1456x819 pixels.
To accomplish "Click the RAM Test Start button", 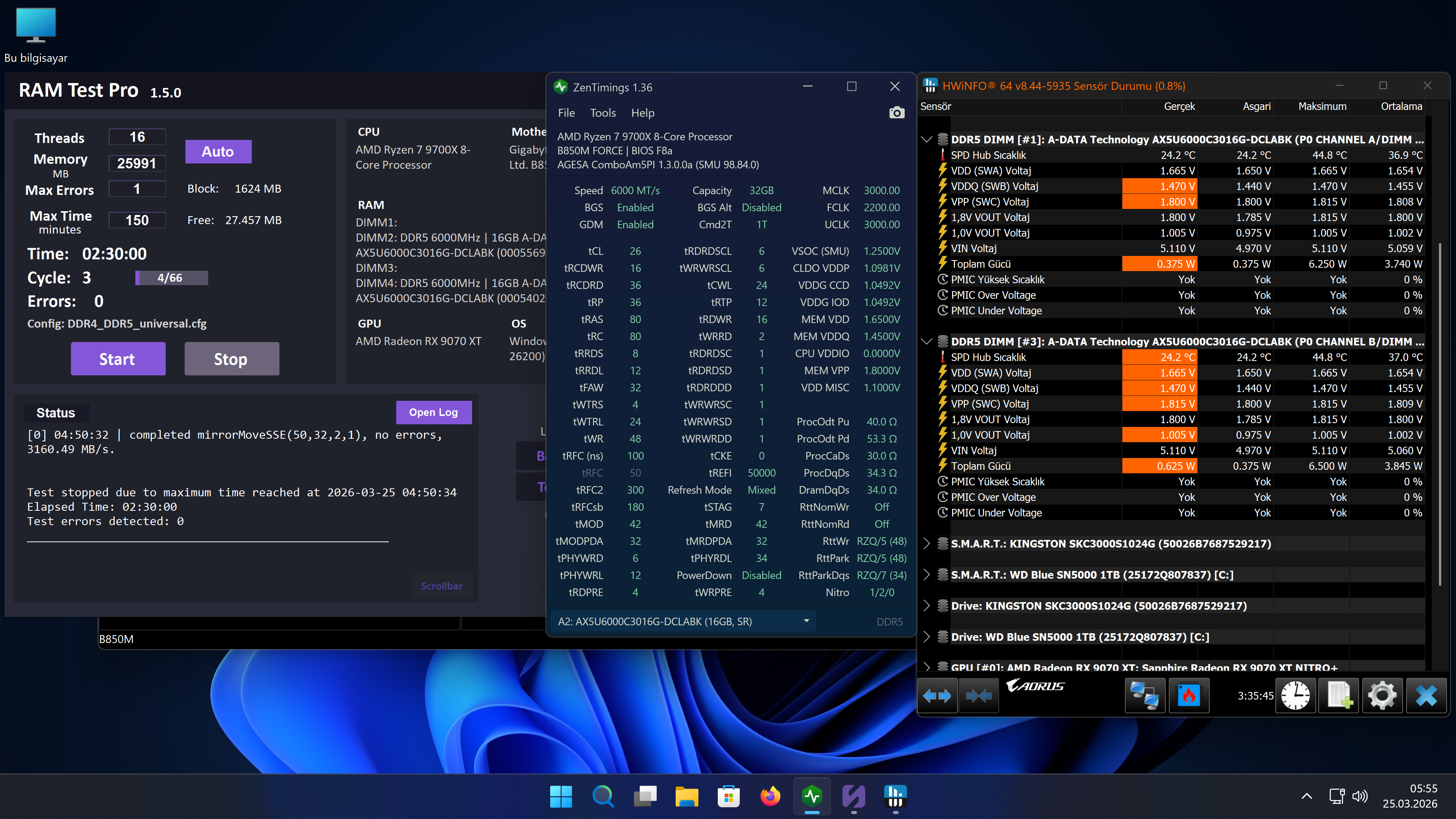I will coord(118,359).
